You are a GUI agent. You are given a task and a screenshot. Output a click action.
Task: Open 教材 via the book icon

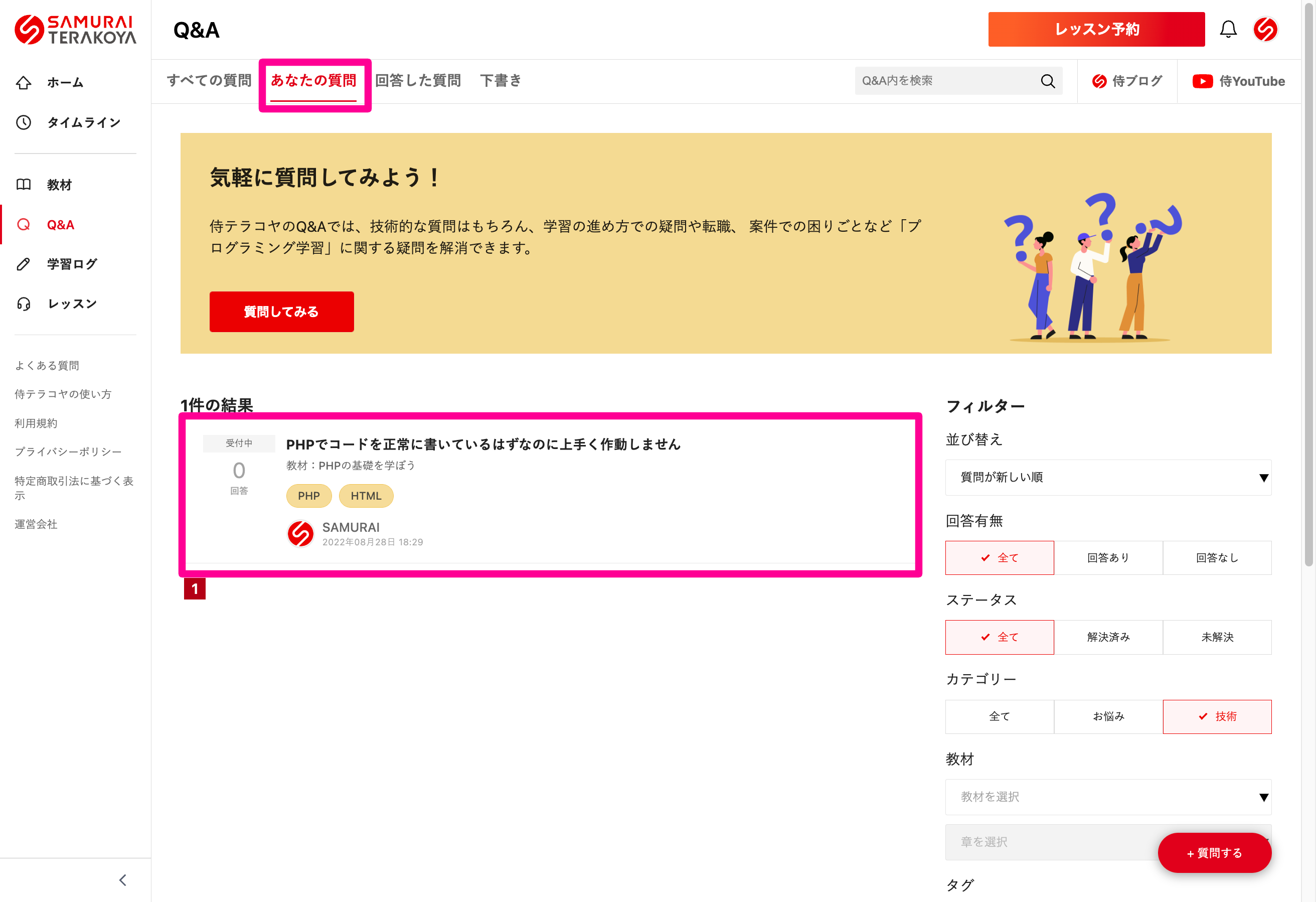tap(24, 185)
